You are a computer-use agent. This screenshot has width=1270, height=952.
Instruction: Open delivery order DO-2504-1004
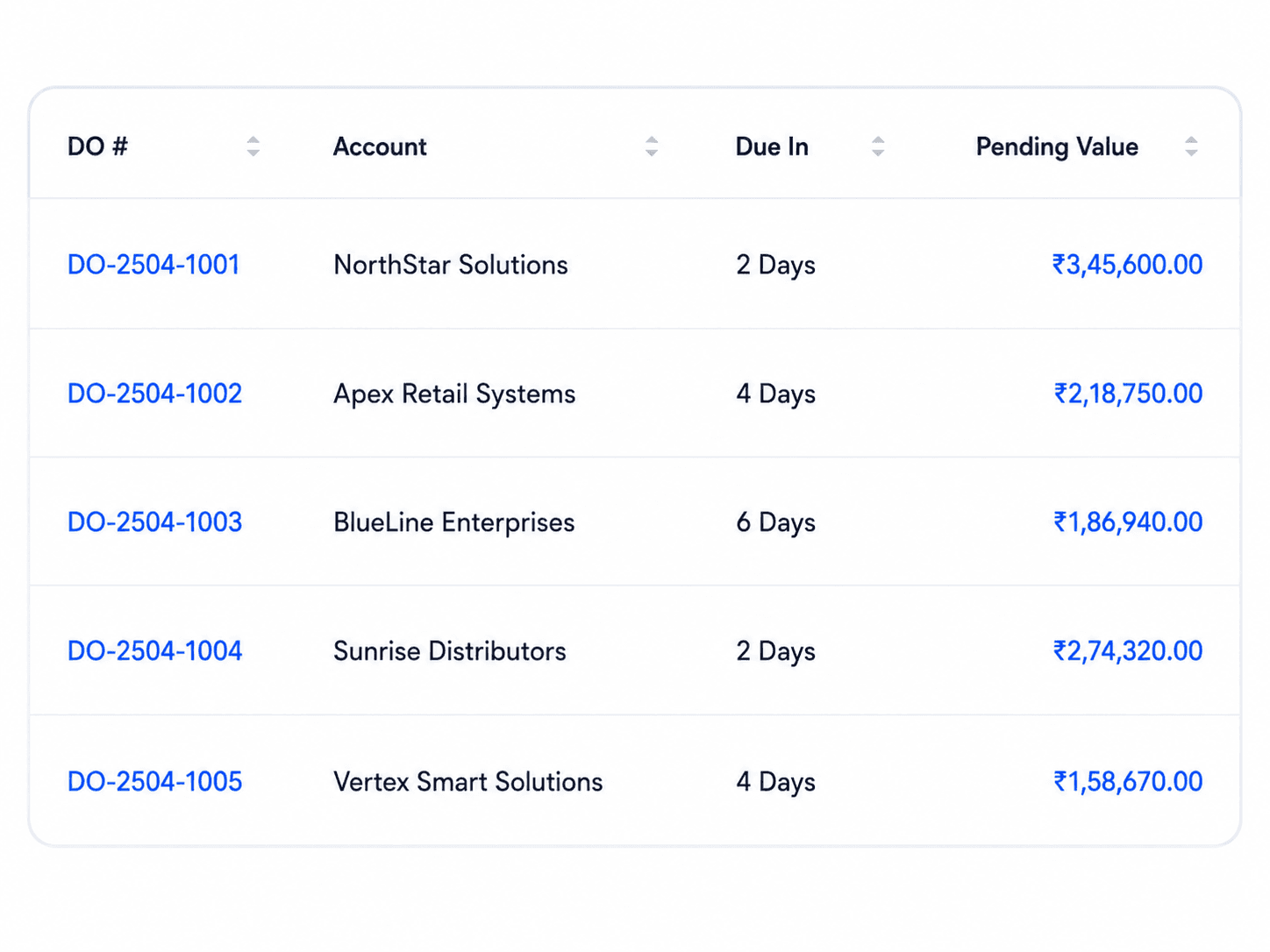(x=154, y=651)
